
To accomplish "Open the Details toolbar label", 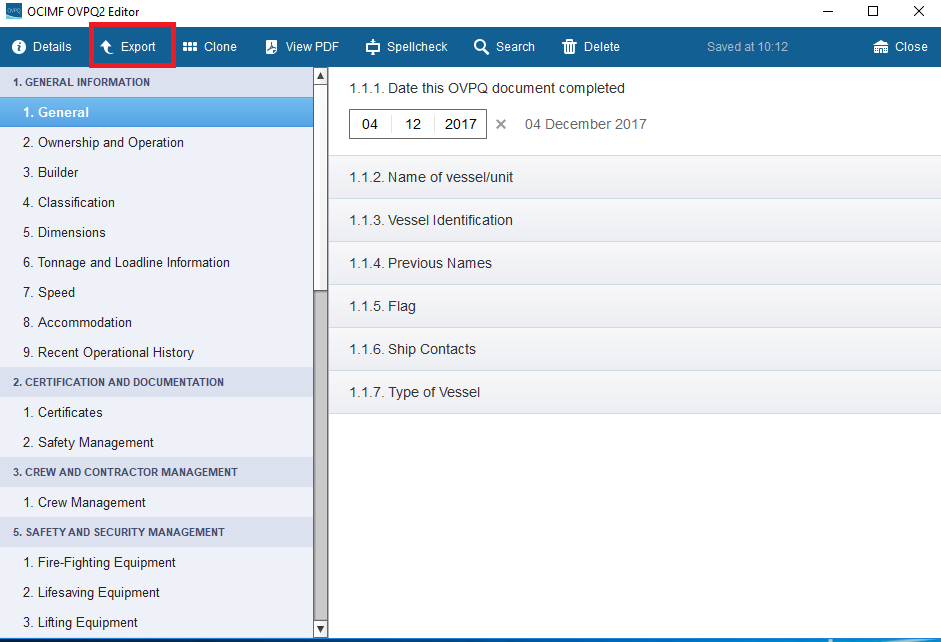I will click(x=52, y=47).
